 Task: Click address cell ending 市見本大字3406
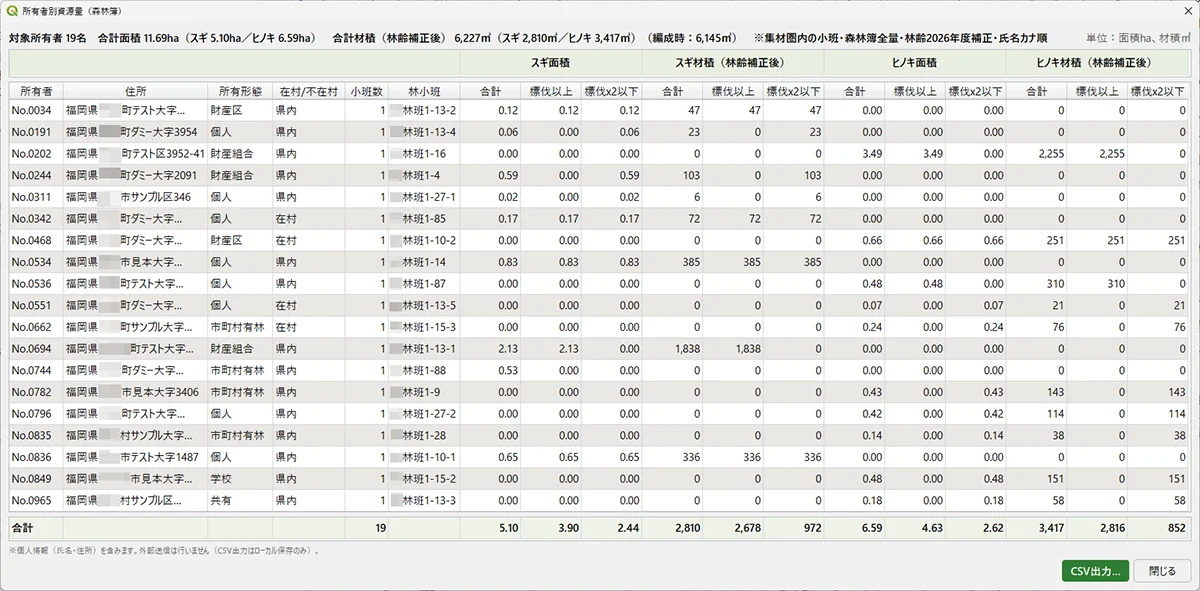(135, 392)
